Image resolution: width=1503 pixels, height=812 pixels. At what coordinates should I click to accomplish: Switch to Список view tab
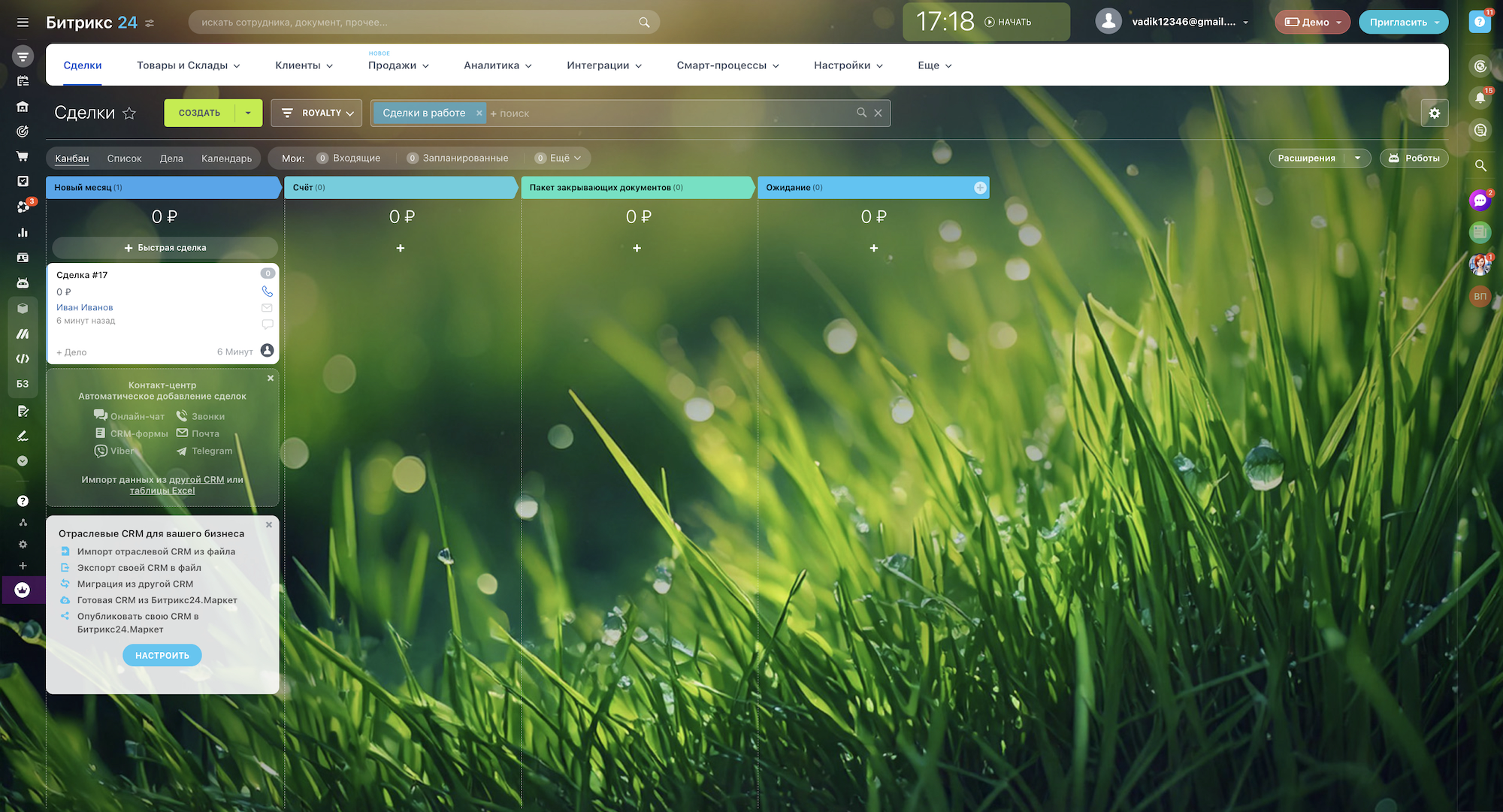click(x=124, y=158)
